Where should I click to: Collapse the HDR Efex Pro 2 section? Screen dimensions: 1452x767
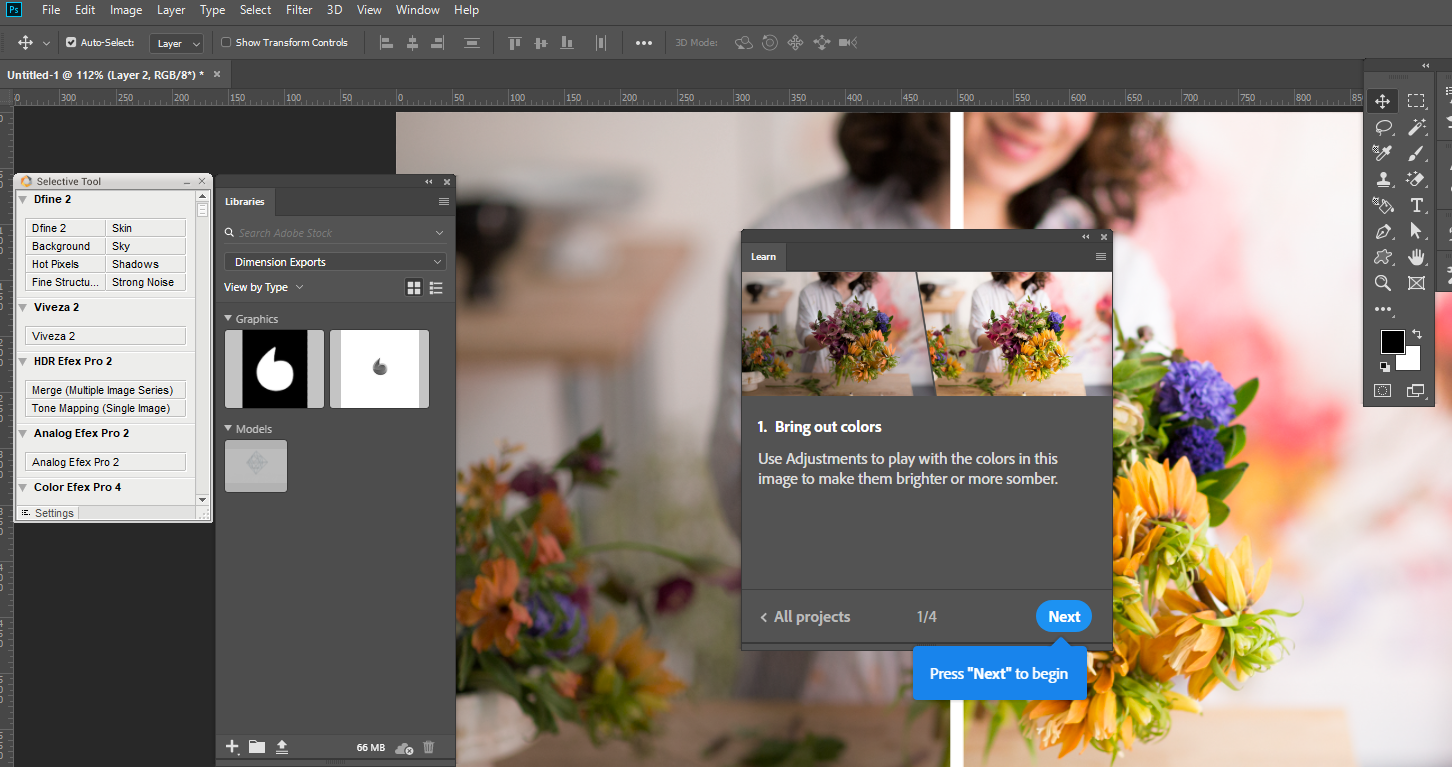point(22,361)
